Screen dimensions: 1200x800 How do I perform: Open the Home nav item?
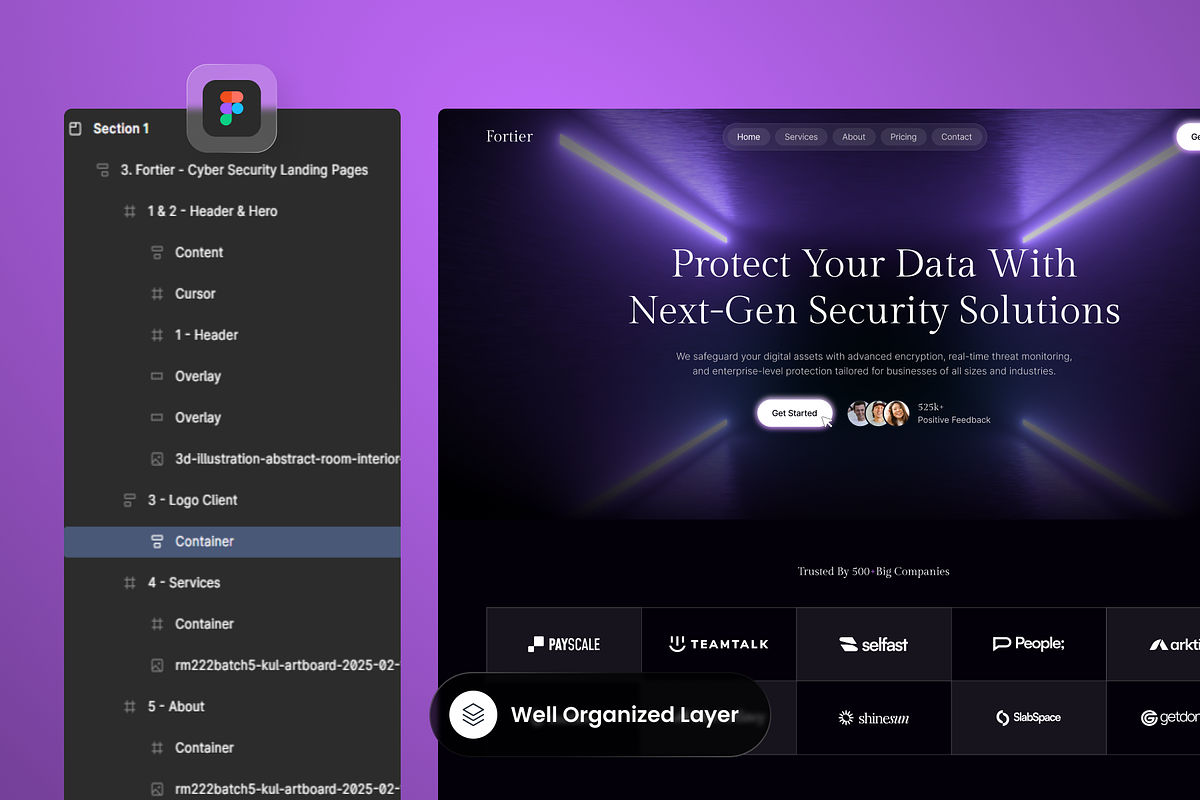coord(748,137)
